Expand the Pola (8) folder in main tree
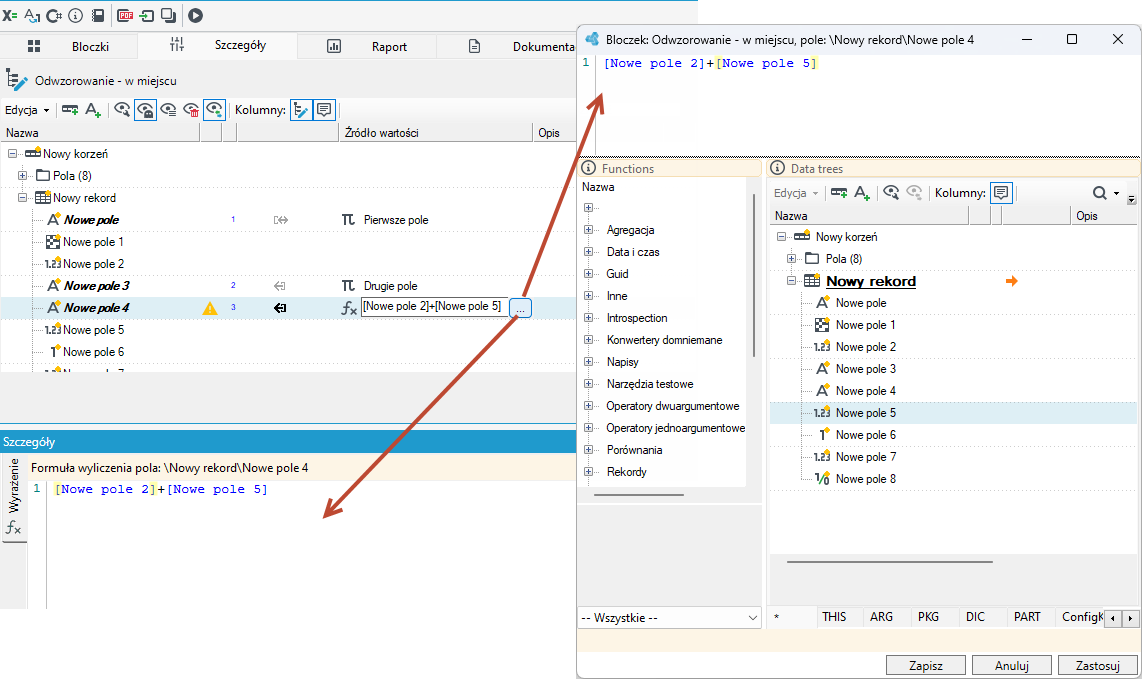Screen dimensions: 1145x682 point(23,175)
